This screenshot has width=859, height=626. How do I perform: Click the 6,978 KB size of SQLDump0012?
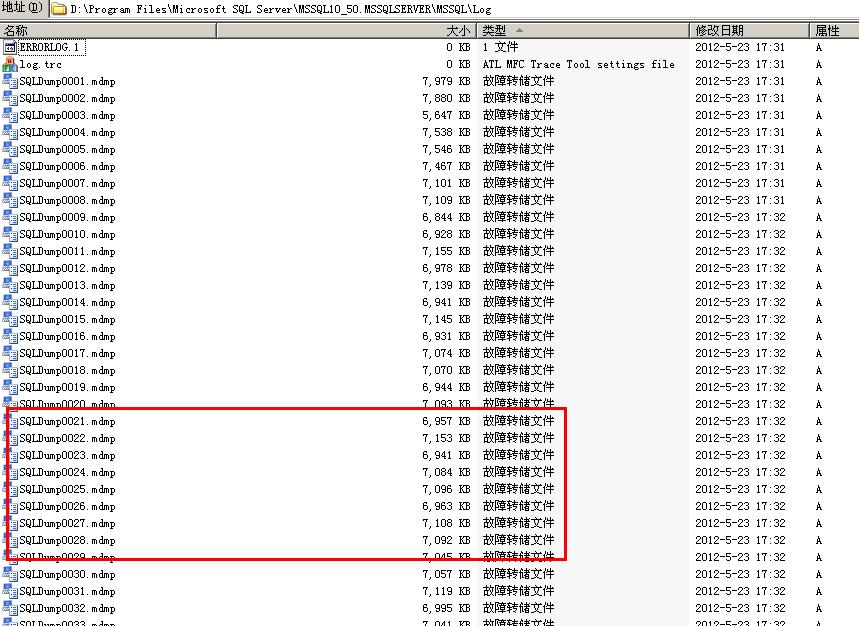(446, 268)
